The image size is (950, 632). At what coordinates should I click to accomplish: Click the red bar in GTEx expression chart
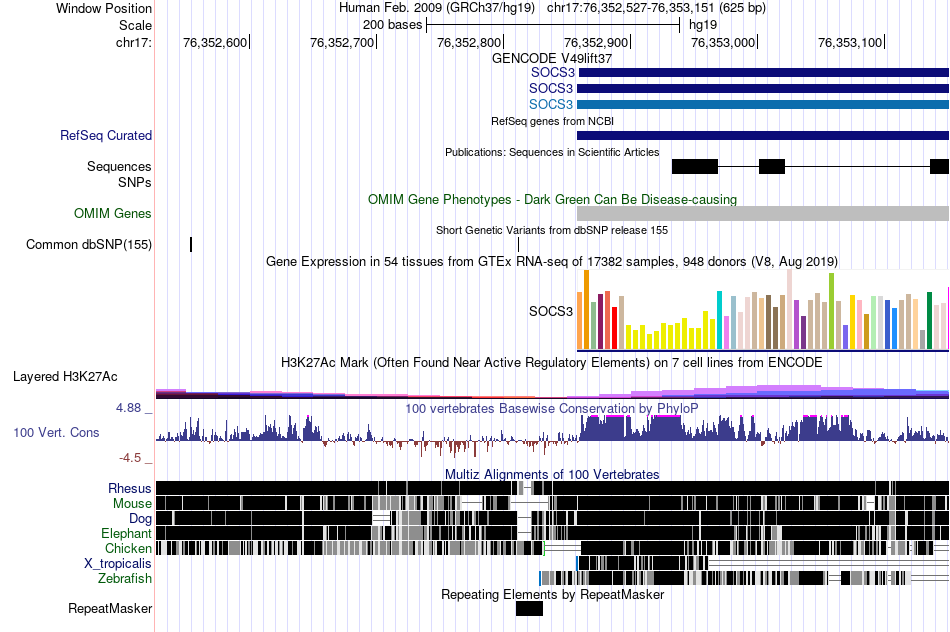click(x=614, y=328)
